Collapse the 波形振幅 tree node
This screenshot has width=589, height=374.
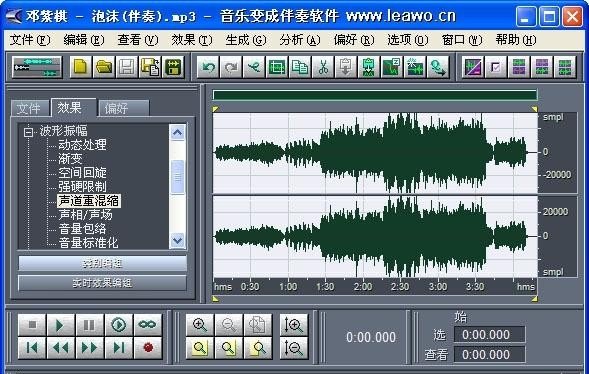point(28,132)
